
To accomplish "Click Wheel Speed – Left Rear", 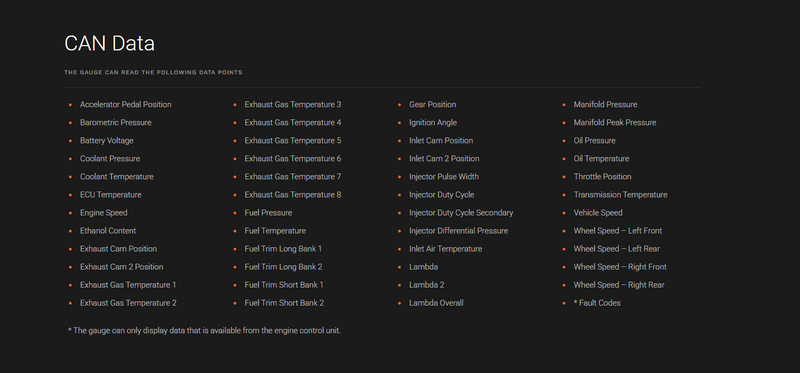I will click(616, 249).
